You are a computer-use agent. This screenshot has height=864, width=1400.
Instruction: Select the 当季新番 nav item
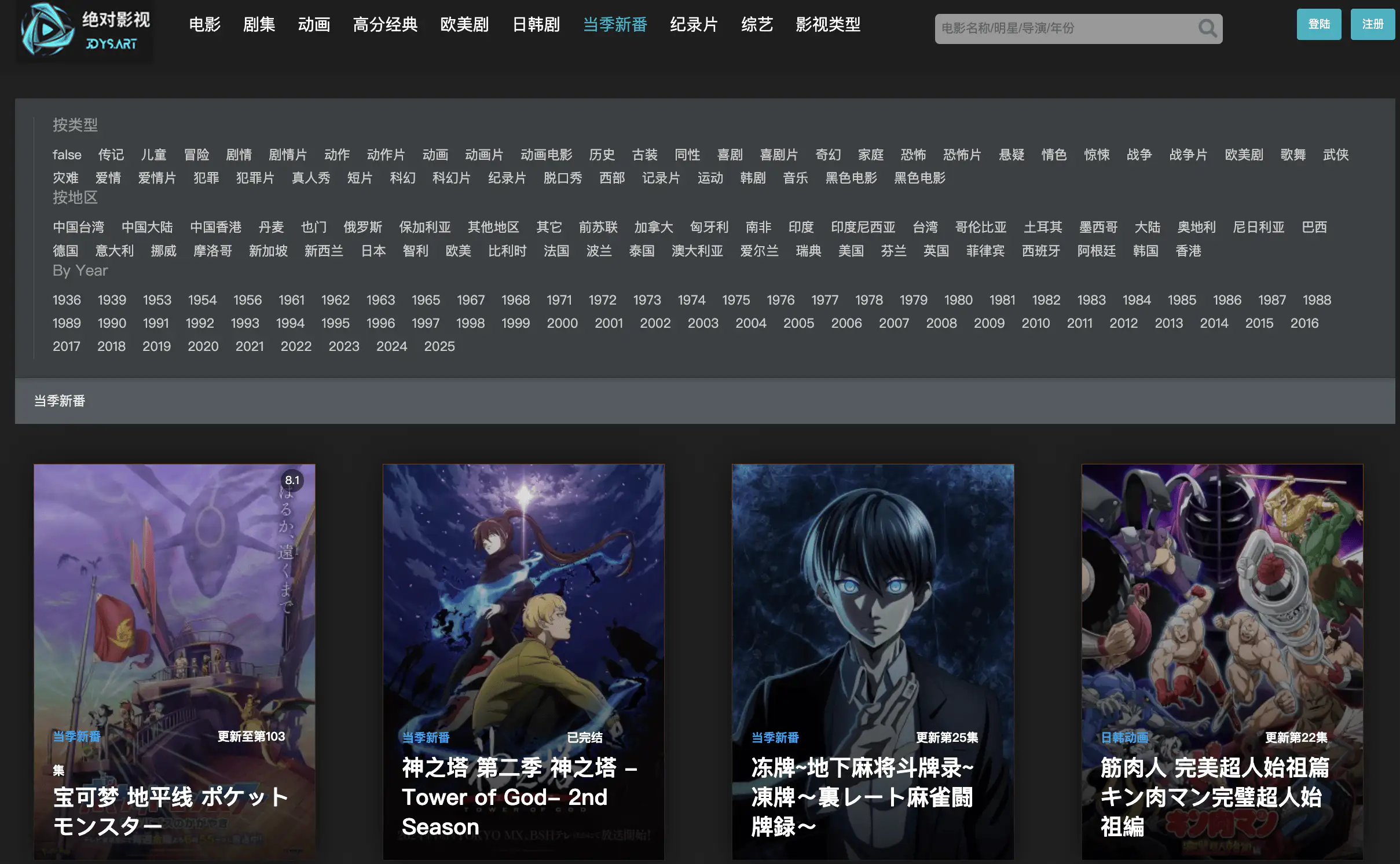615,24
